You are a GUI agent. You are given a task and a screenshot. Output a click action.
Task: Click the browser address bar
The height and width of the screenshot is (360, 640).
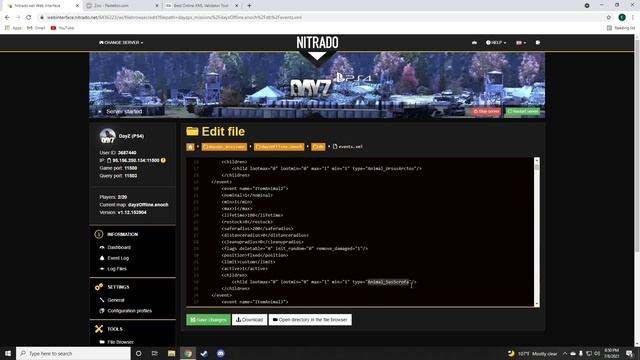(x=318, y=18)
